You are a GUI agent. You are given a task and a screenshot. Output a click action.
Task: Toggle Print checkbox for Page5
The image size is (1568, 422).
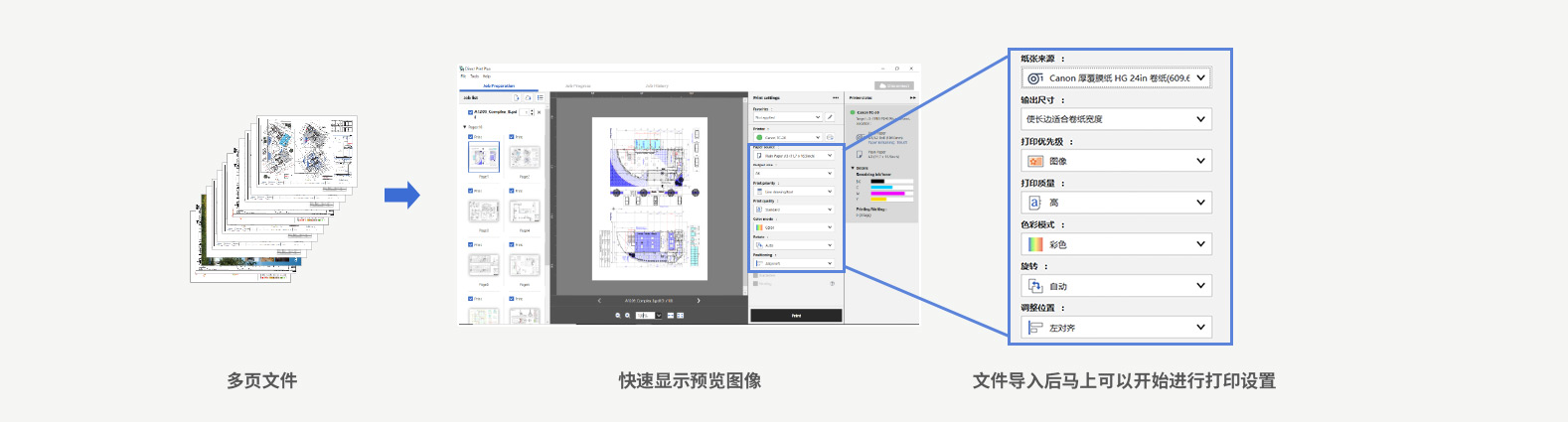tap(470, 244)
